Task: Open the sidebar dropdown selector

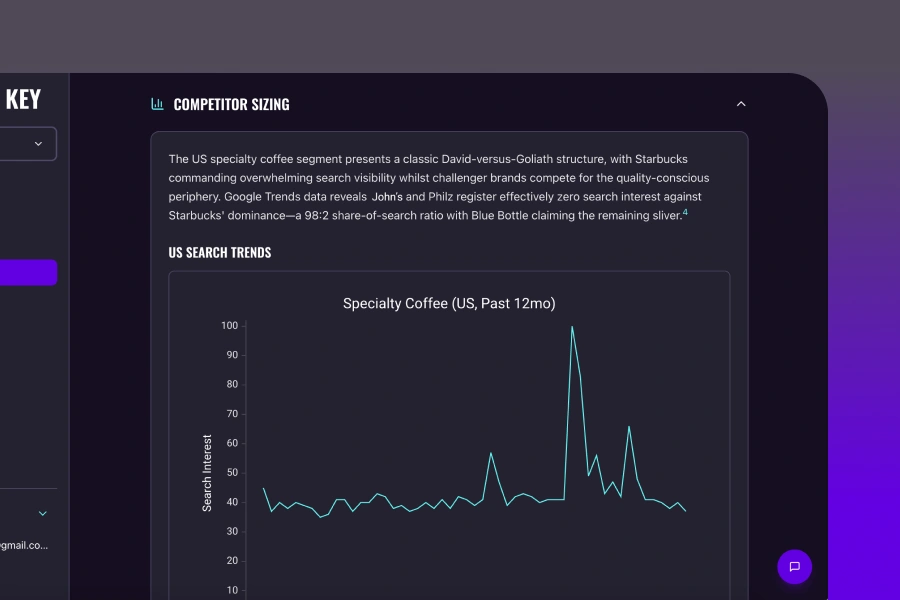Action: (x=28, y=144)
